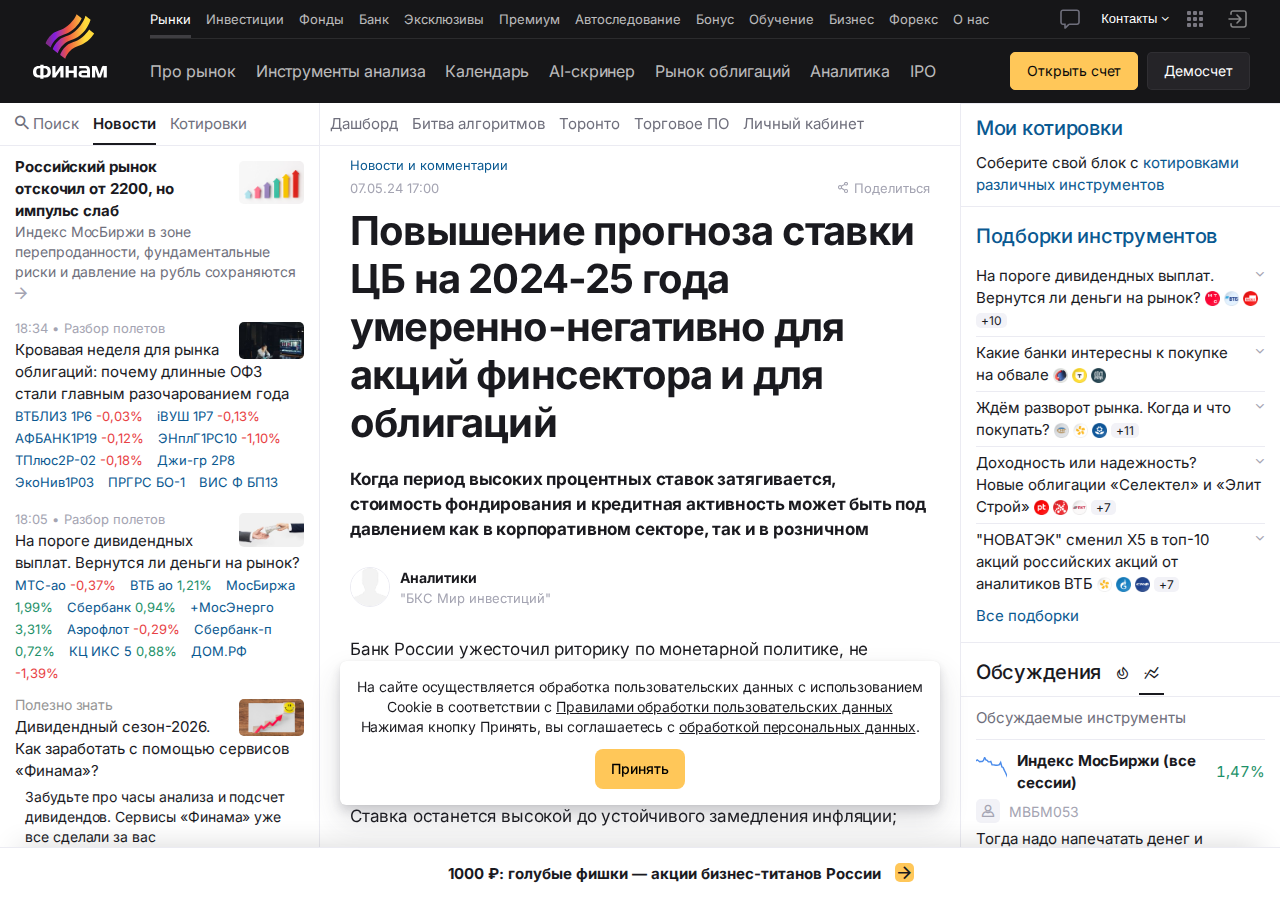Click the КЦ ИКС 5 ticker
1280x900 pixels.
tap(100, 651)
